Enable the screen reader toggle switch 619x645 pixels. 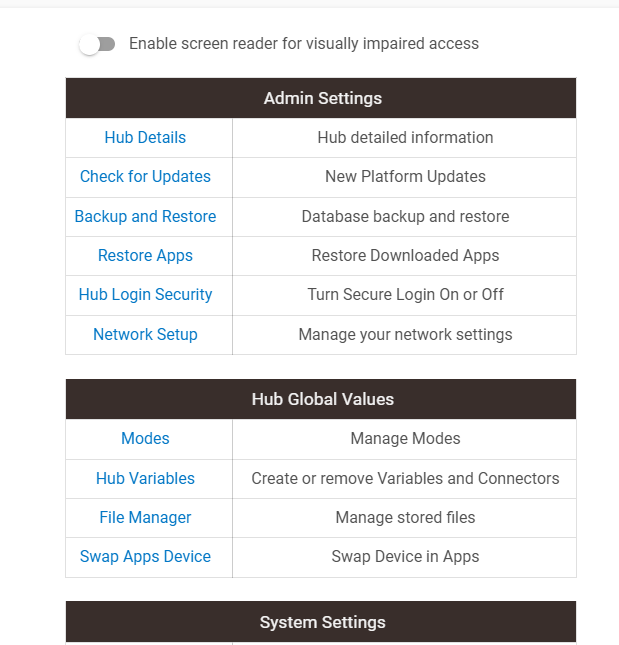97,44
